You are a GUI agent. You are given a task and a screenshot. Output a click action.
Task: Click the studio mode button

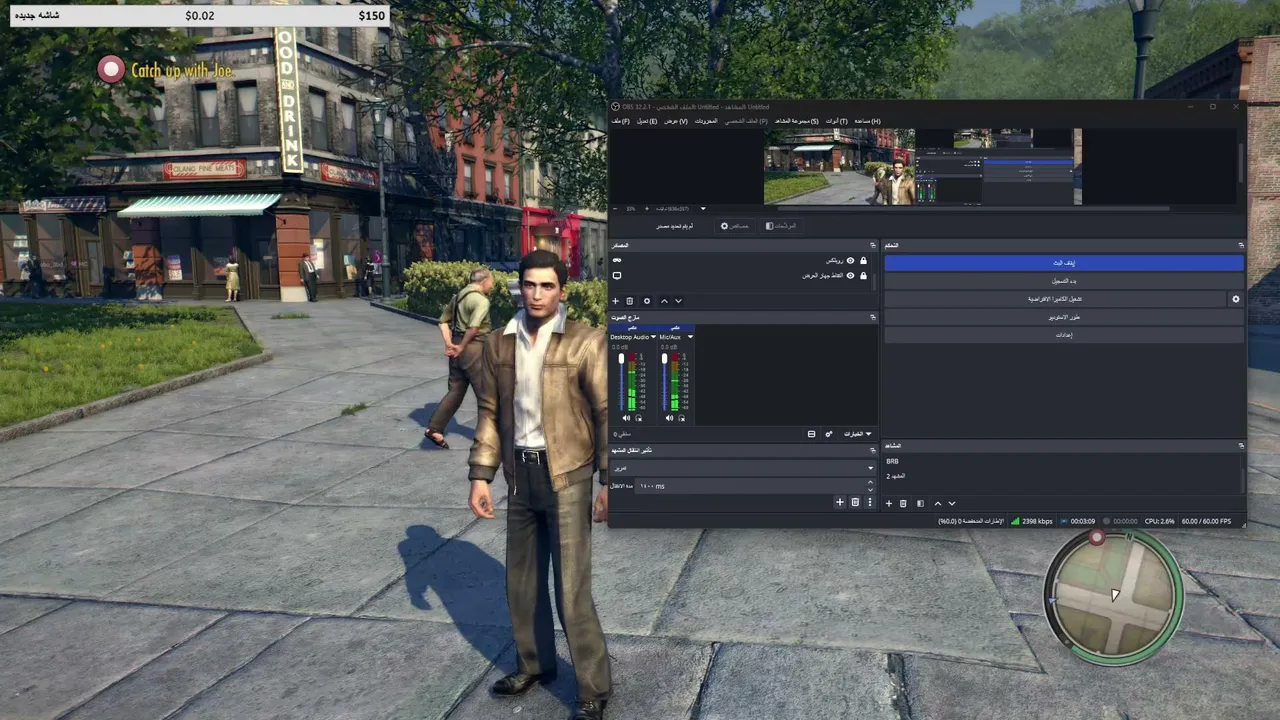pos(1064,317)
